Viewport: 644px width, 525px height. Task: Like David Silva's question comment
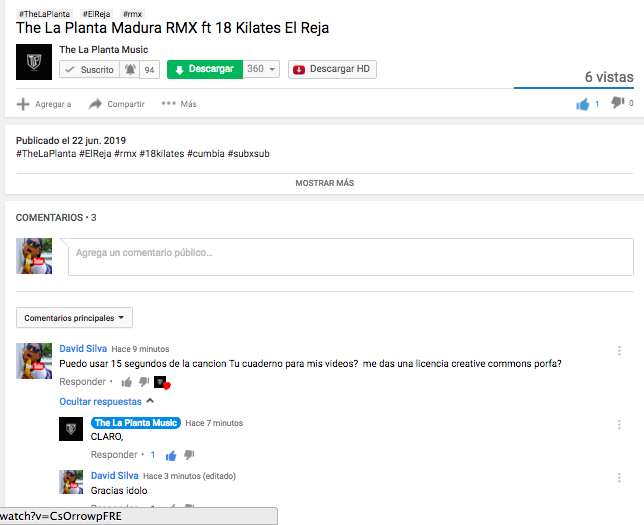(x=126, y=382)
